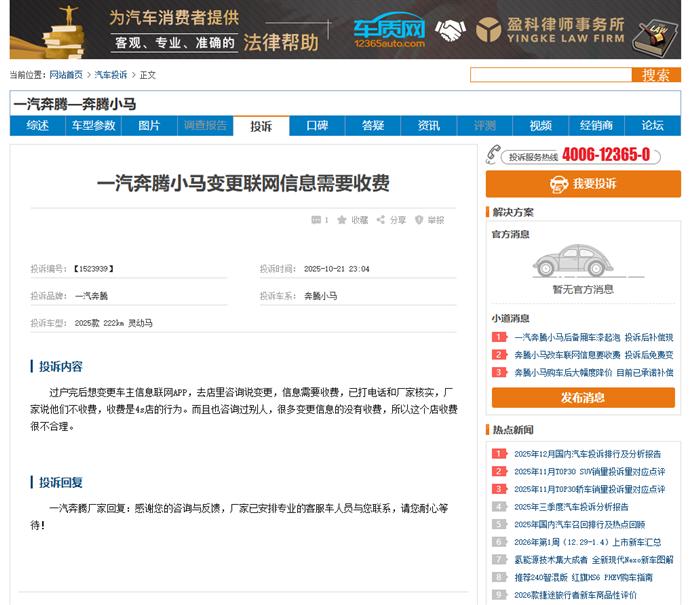Select the 论坛 tab
Viewport: 700px width, 605px height.
coord(653,126)
